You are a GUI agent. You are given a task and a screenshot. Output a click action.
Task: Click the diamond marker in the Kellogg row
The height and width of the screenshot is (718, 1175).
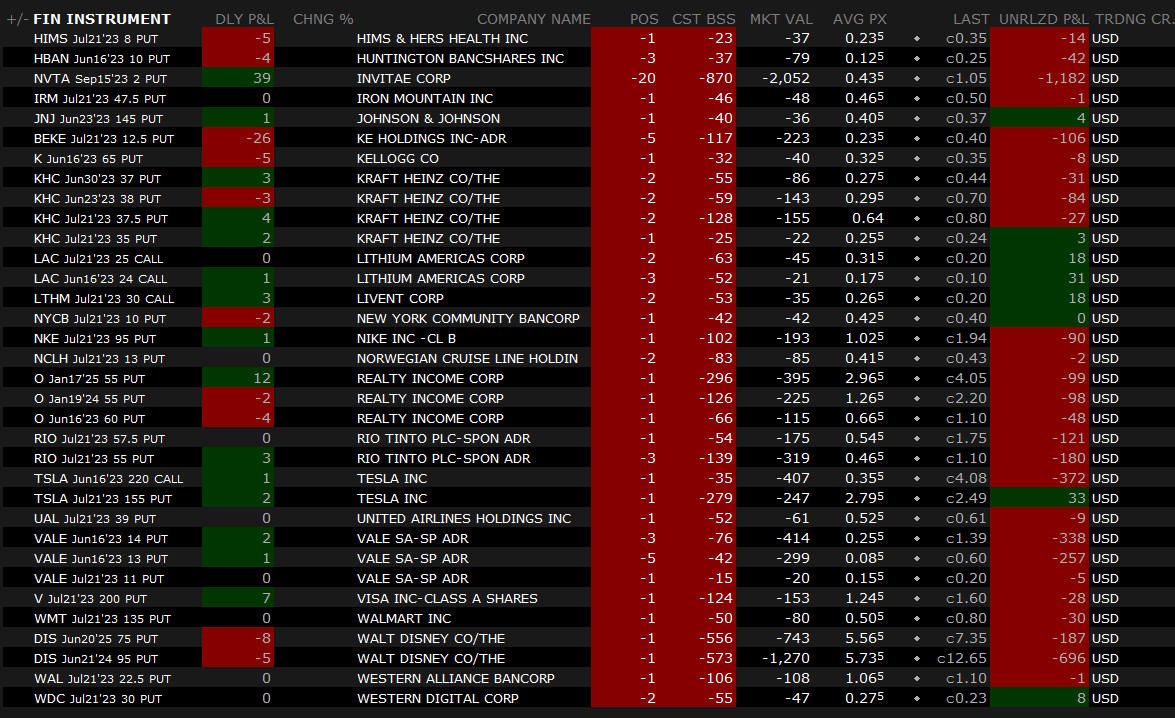click(x=916, y=159)
